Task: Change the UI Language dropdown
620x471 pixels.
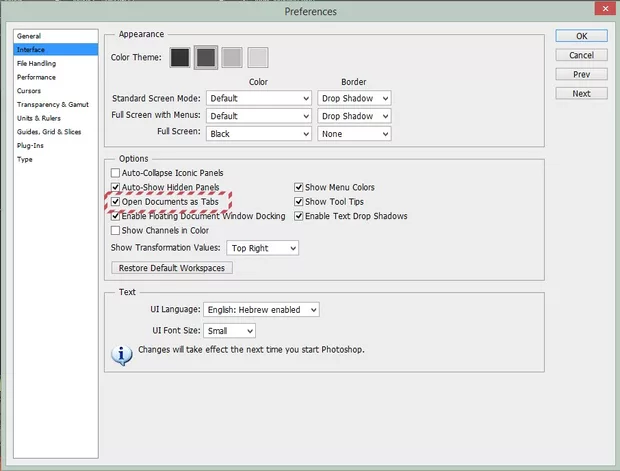Action: (x=260, y=310)
